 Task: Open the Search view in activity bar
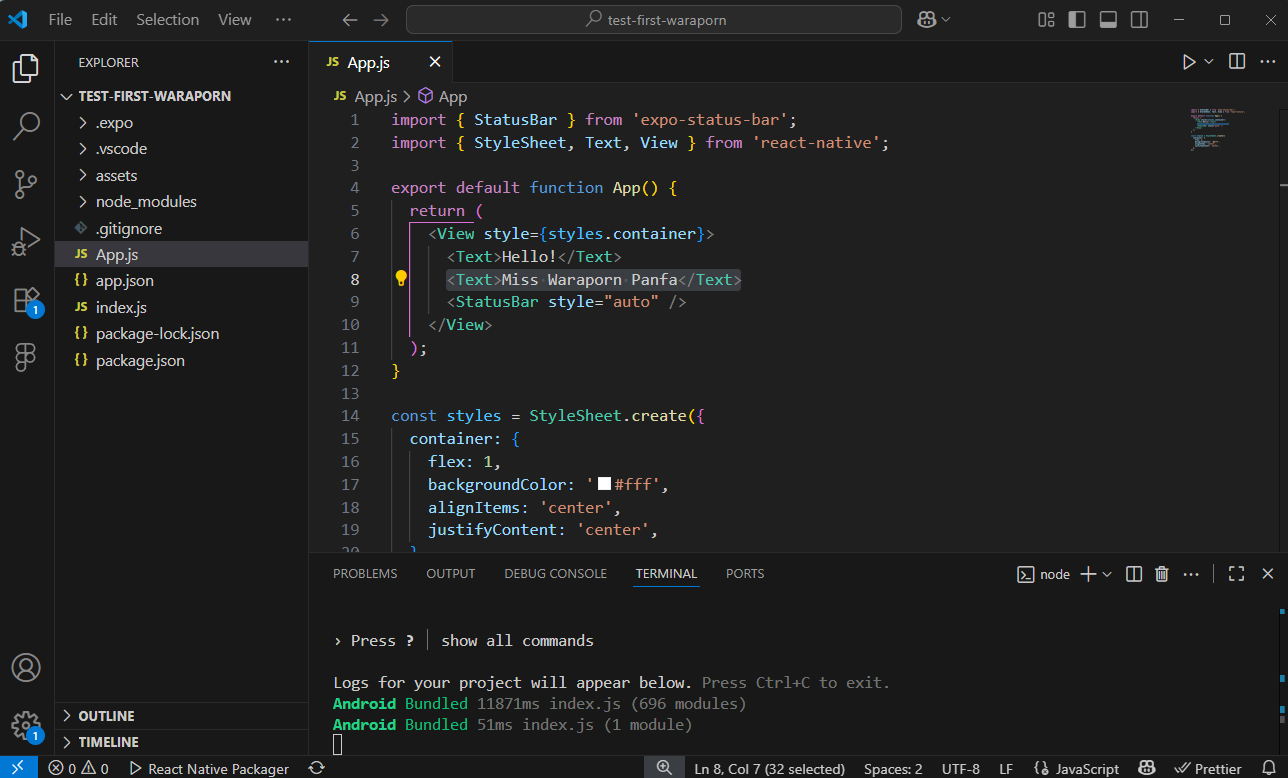[26, 126]
